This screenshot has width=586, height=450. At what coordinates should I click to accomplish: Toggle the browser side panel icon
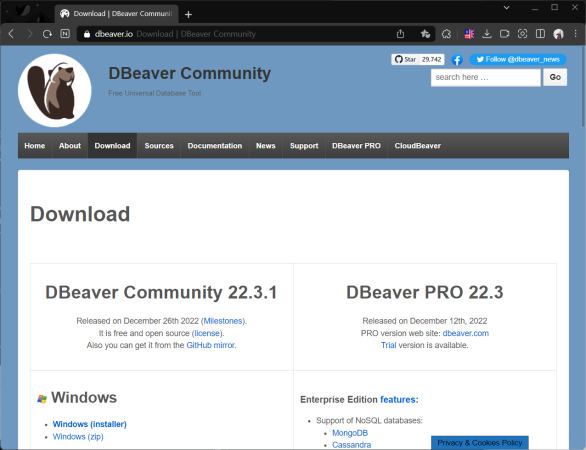pyautogui.click(x=540, y=34)
